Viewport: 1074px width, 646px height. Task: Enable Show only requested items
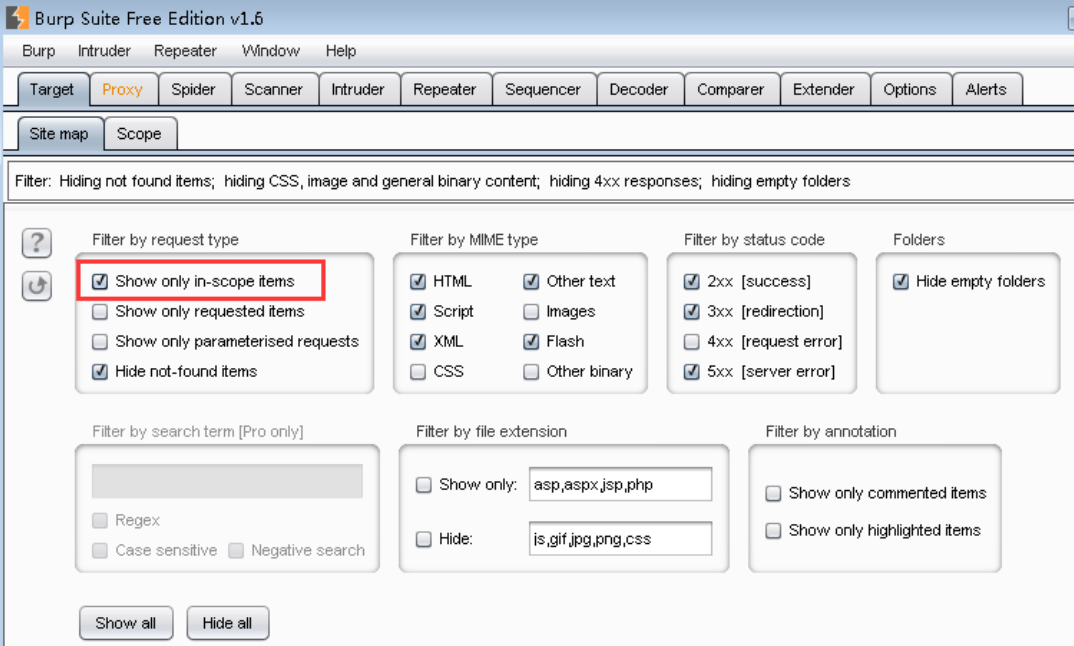[100, 312]
